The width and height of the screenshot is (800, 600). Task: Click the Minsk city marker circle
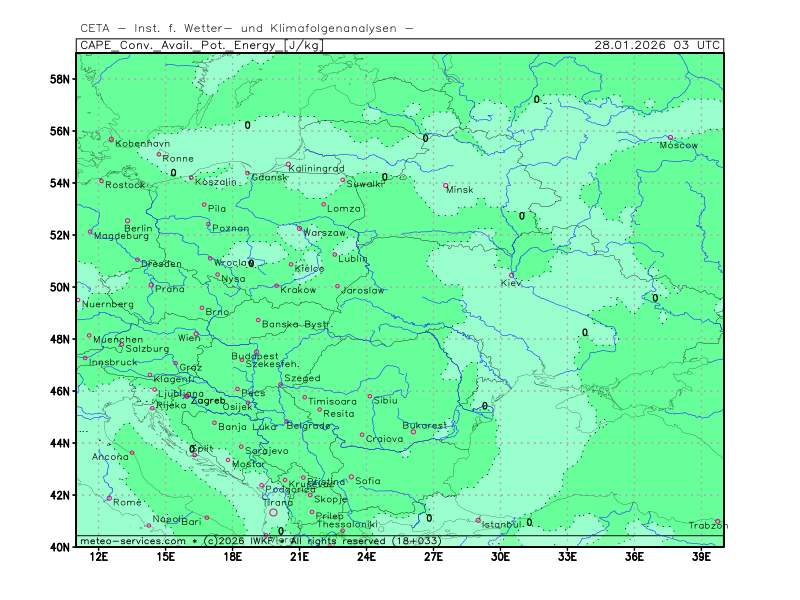click(x=446, y=185)
